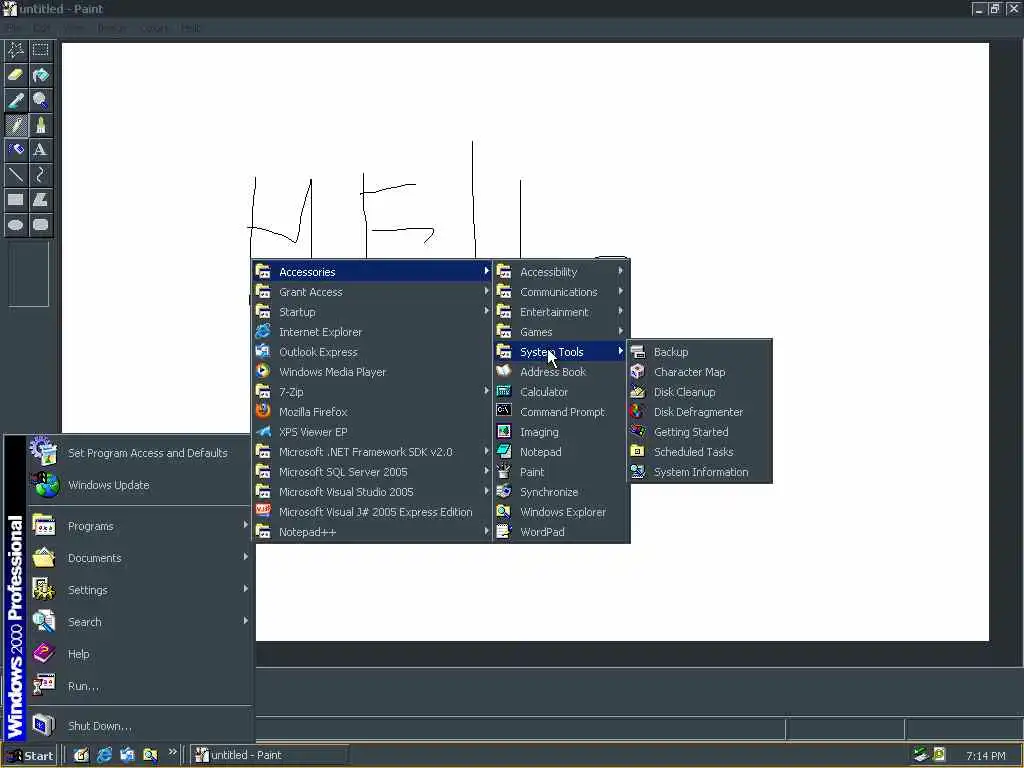Select the Rounded Rectangle tool
This screenshot has width=1024, height=768.
pos(40,225)
